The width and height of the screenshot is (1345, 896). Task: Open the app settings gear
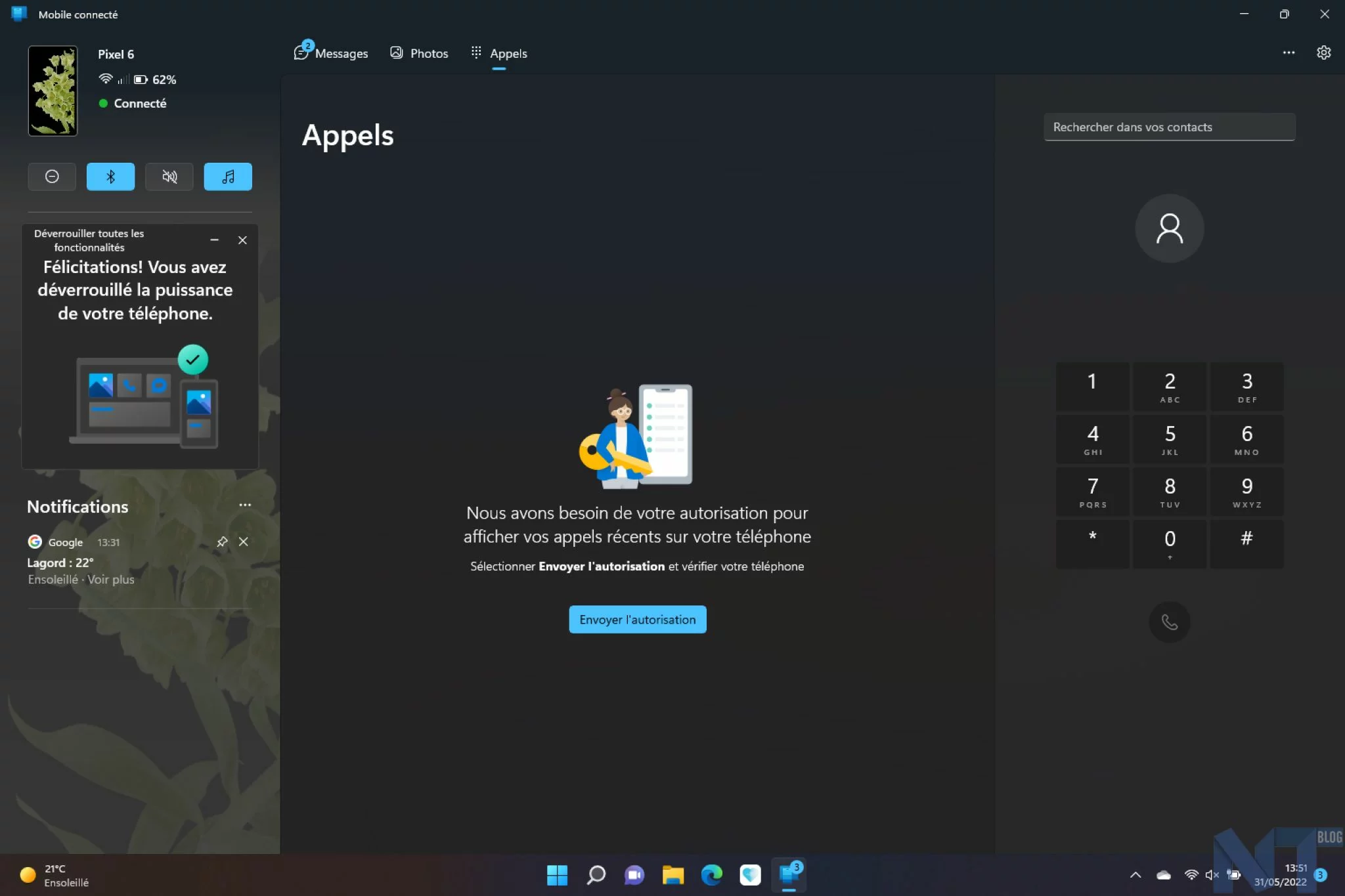[x=1323, y=53]
